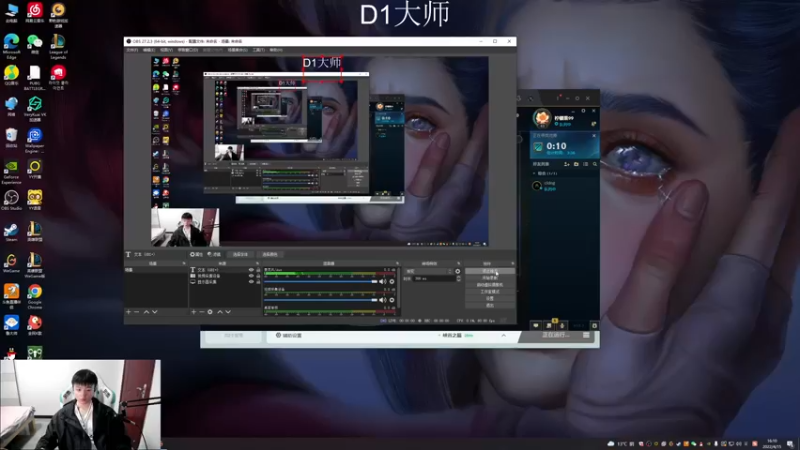
Task: Click friends folder icon in League client
Action: (577, 164)
